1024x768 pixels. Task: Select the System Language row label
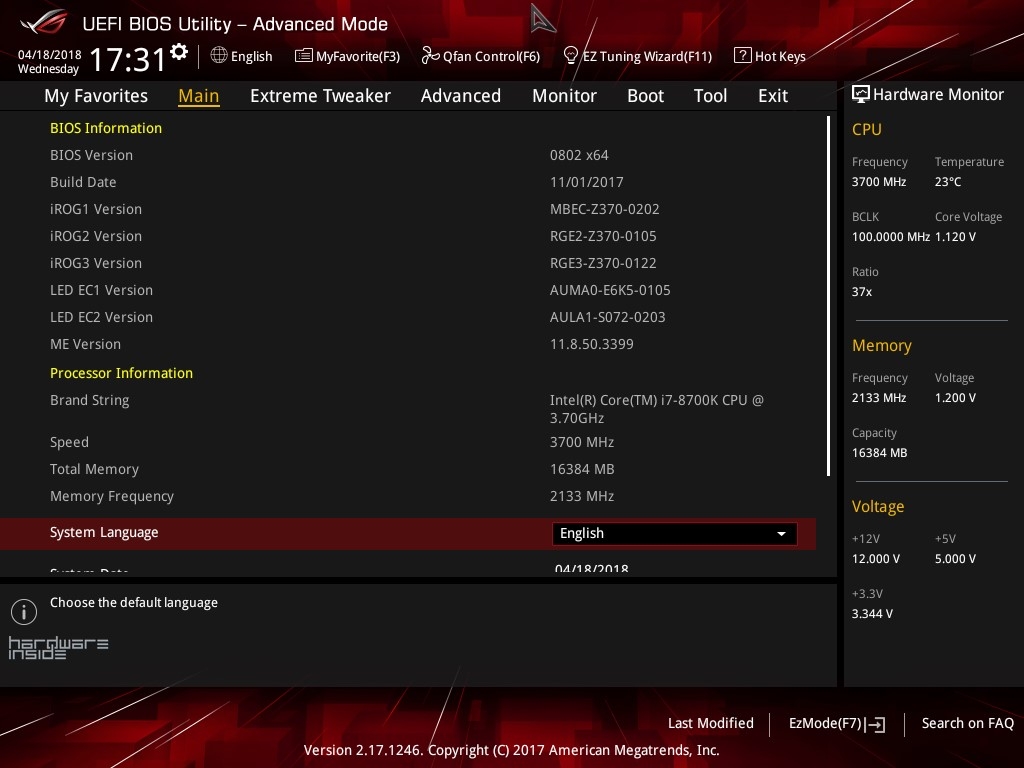(x=104, y=532)
